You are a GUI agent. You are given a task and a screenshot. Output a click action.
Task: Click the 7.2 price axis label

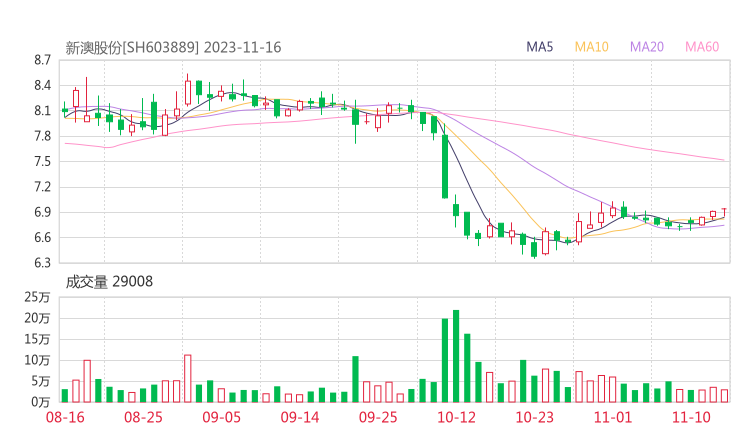point(42,187)
